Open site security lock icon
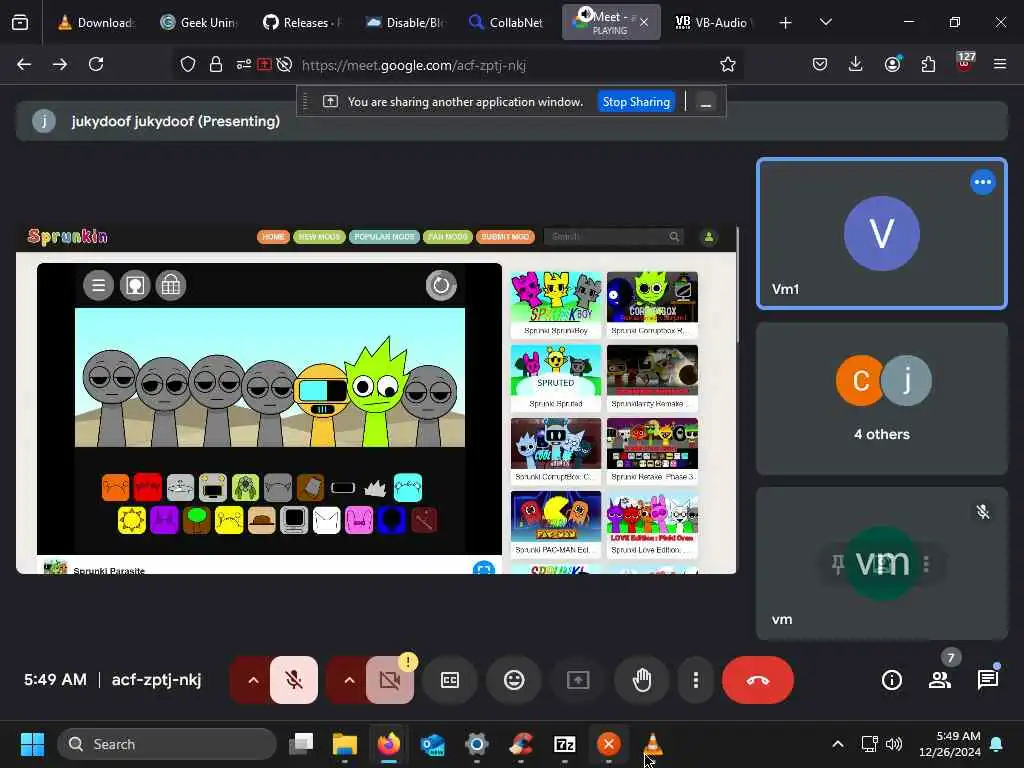The image size is (1024, 768). click(x=216, y=64)
